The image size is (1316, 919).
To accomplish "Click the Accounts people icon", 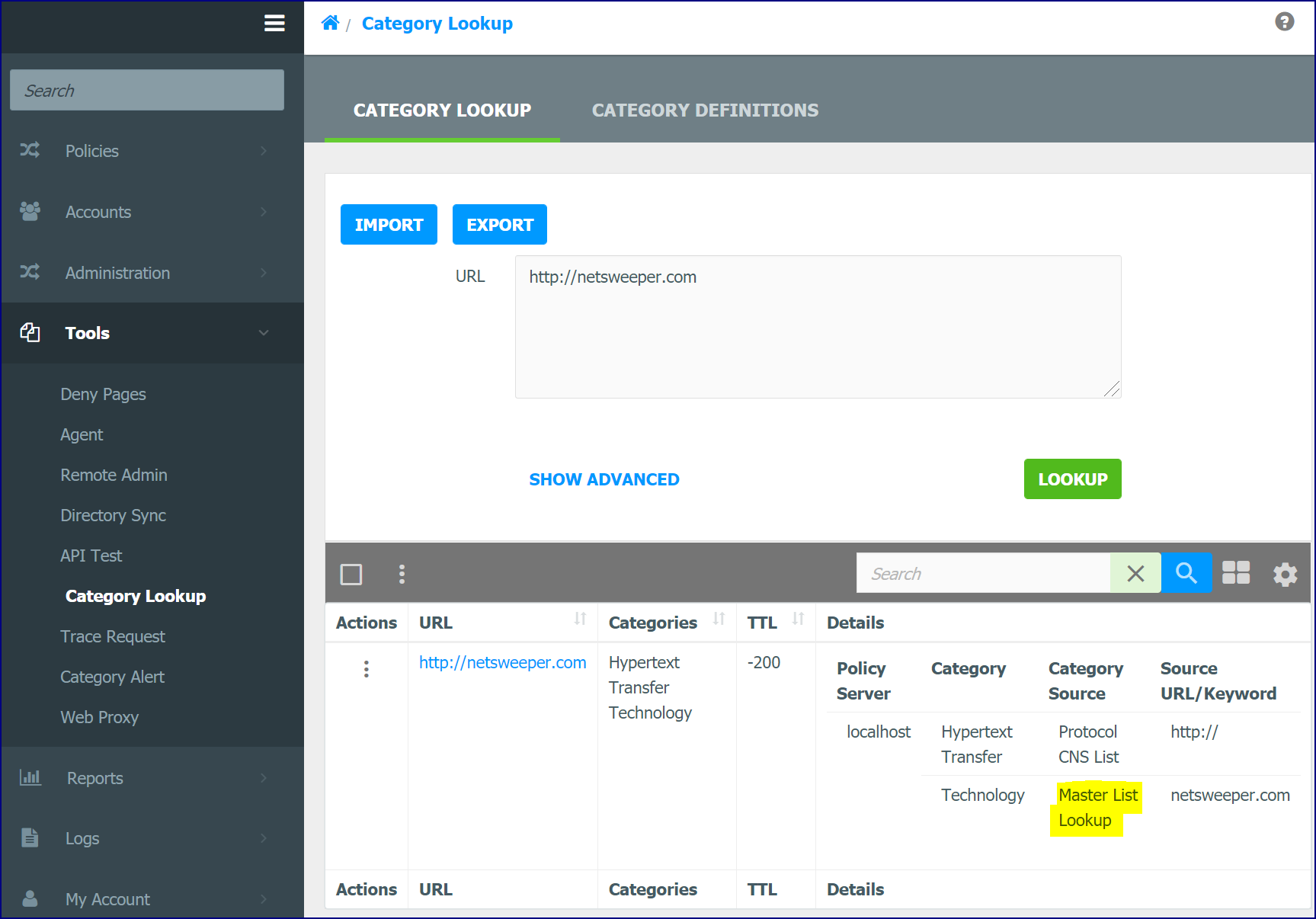I will point(30,211).
